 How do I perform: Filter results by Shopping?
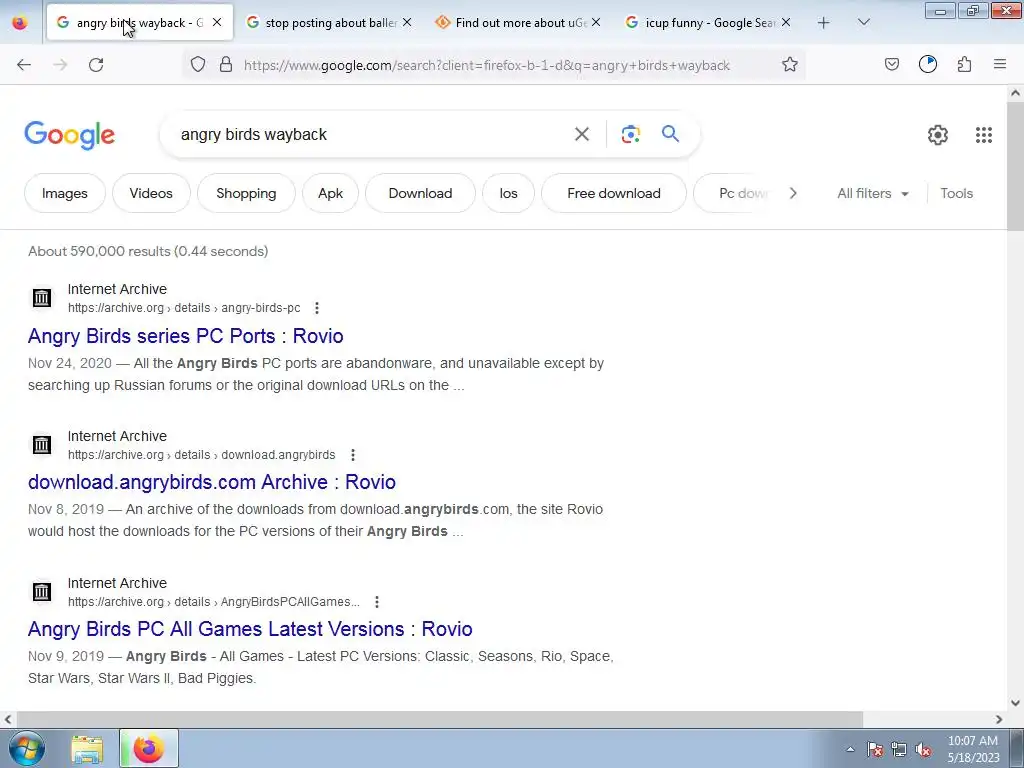(x=246, y=193)
